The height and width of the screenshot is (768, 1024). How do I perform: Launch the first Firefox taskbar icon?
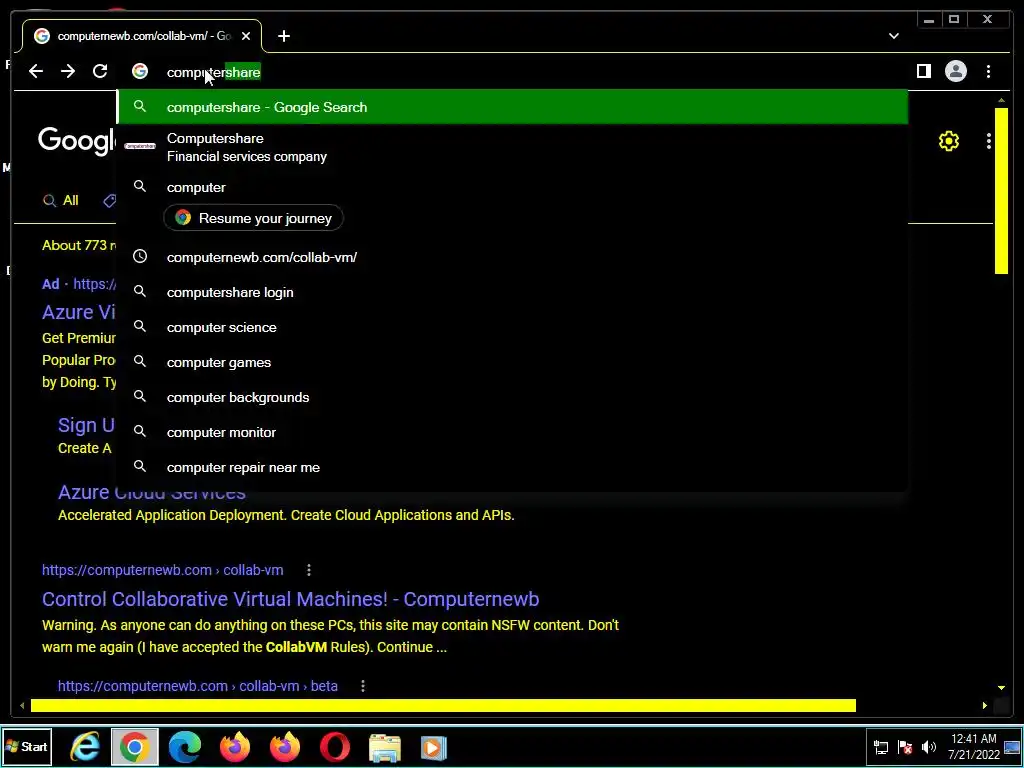click(x=234, y=747)
